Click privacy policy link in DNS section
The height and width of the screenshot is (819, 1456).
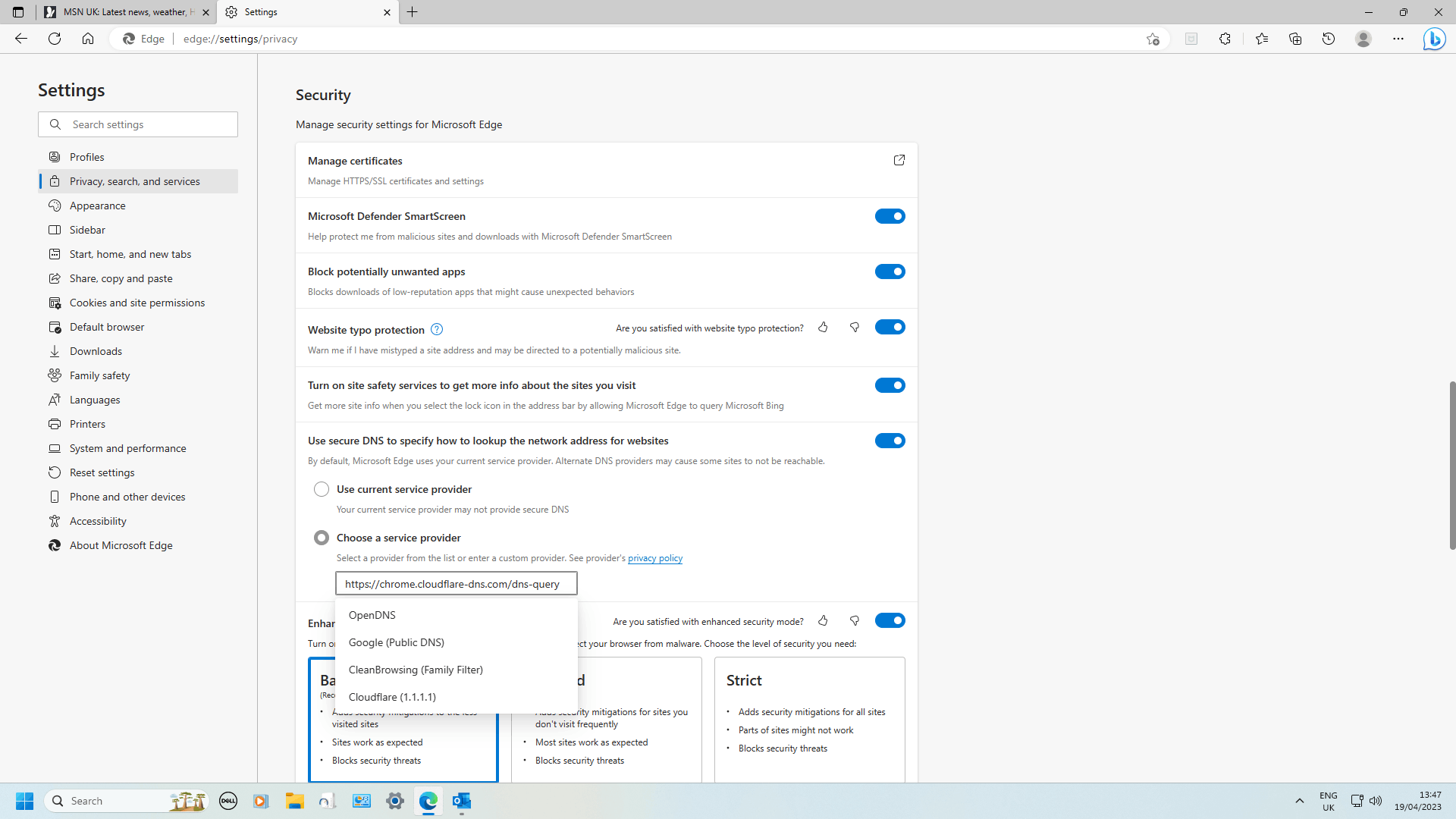pos(654,557)
